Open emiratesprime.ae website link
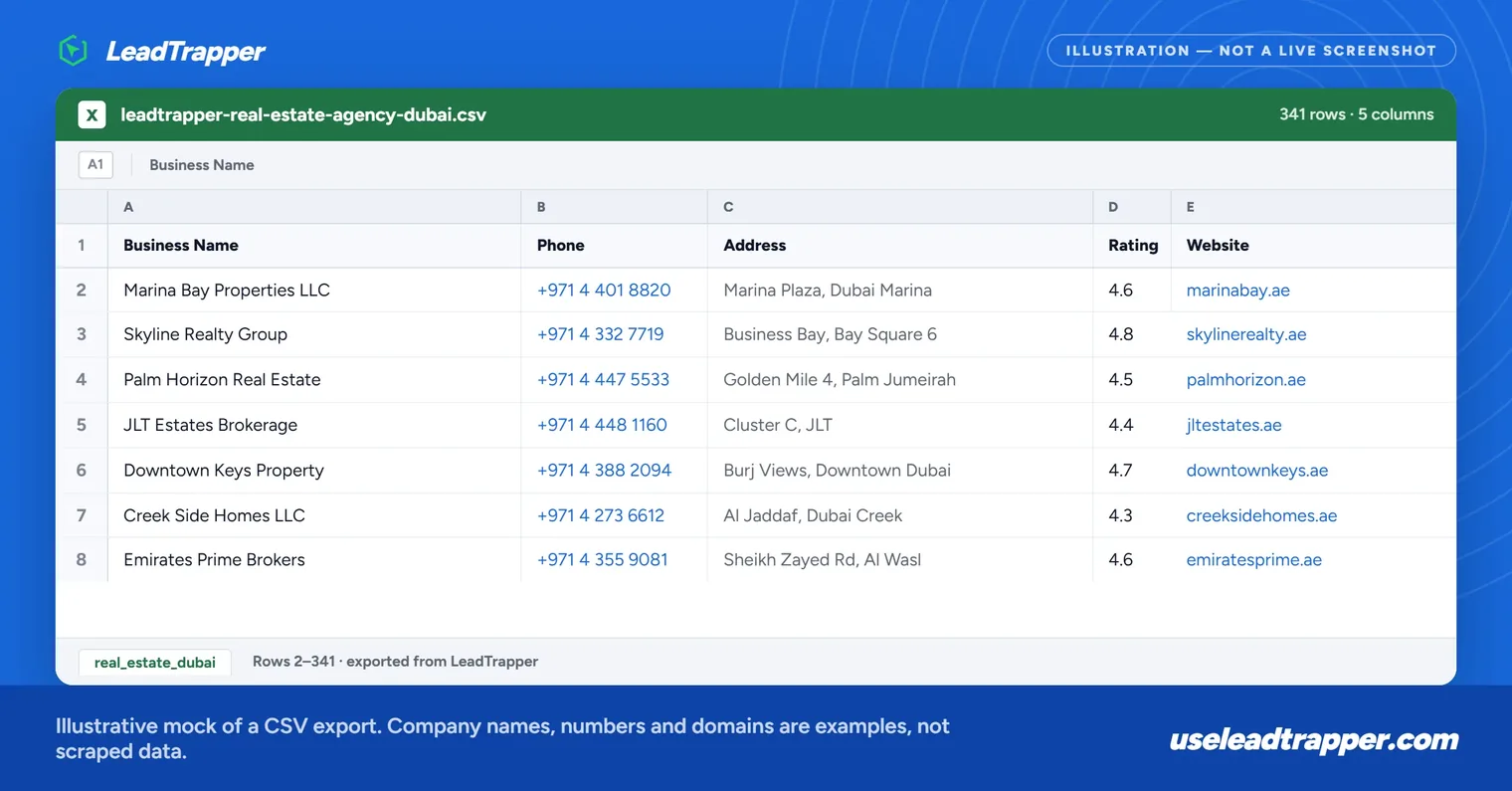 pyautogui.click(x=1253, y=560)
